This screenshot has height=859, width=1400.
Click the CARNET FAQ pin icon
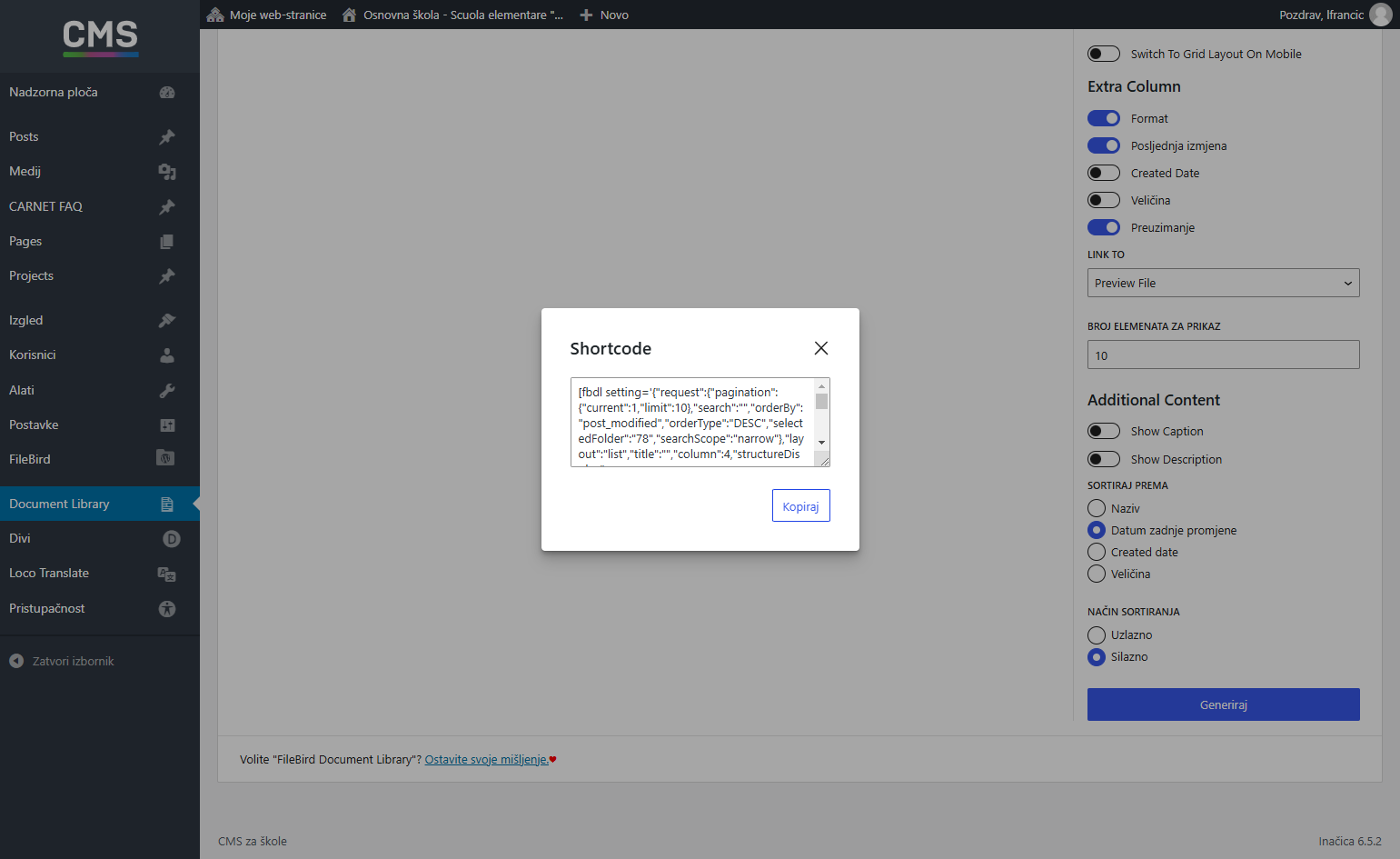point(167,206)
